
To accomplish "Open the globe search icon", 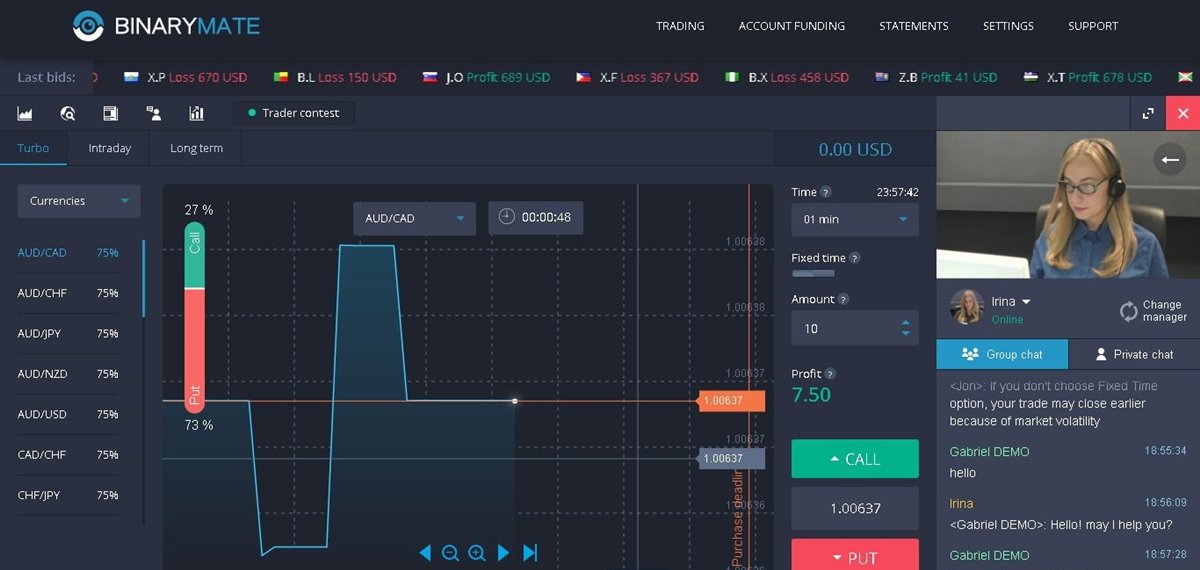I will click(x=68, y=113).
